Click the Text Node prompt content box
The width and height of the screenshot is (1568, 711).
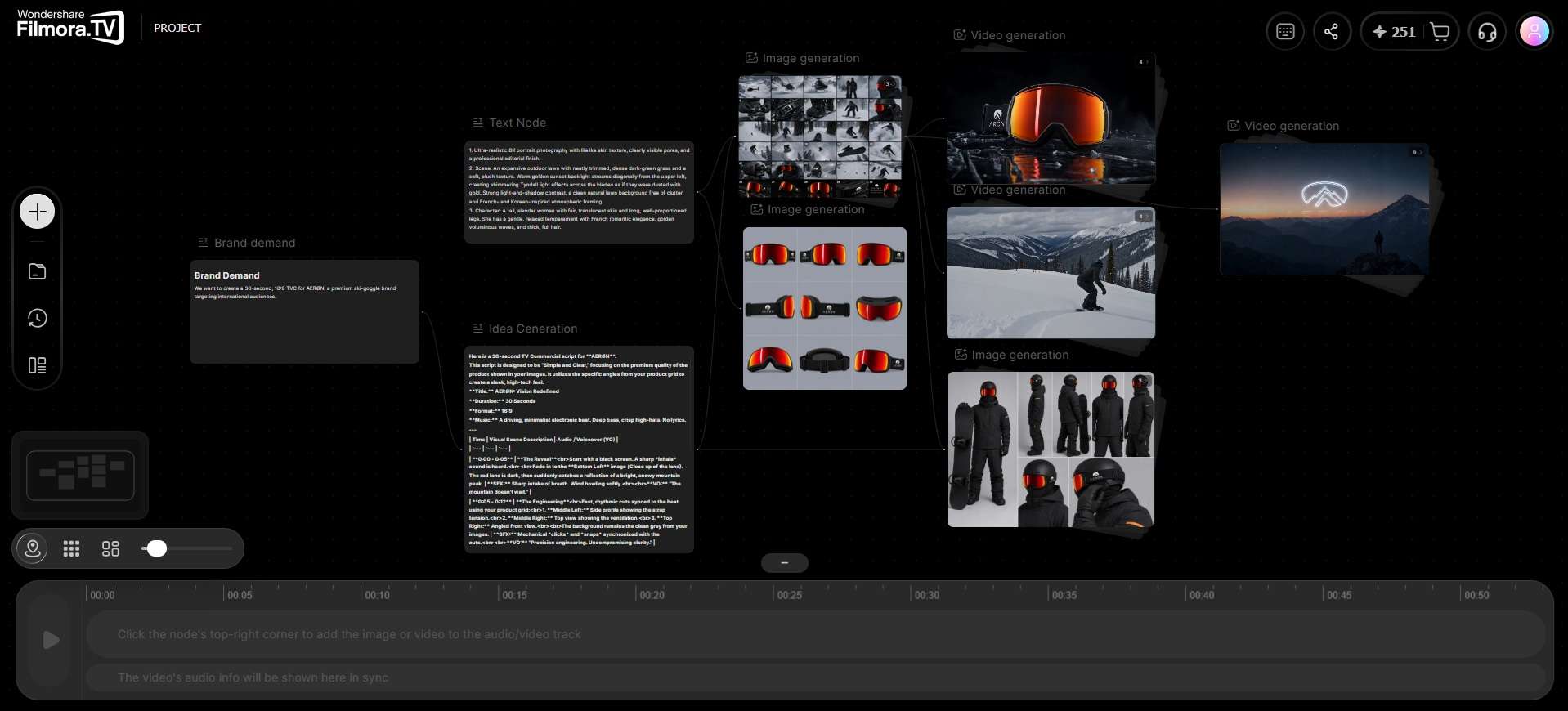click(579, 192)
